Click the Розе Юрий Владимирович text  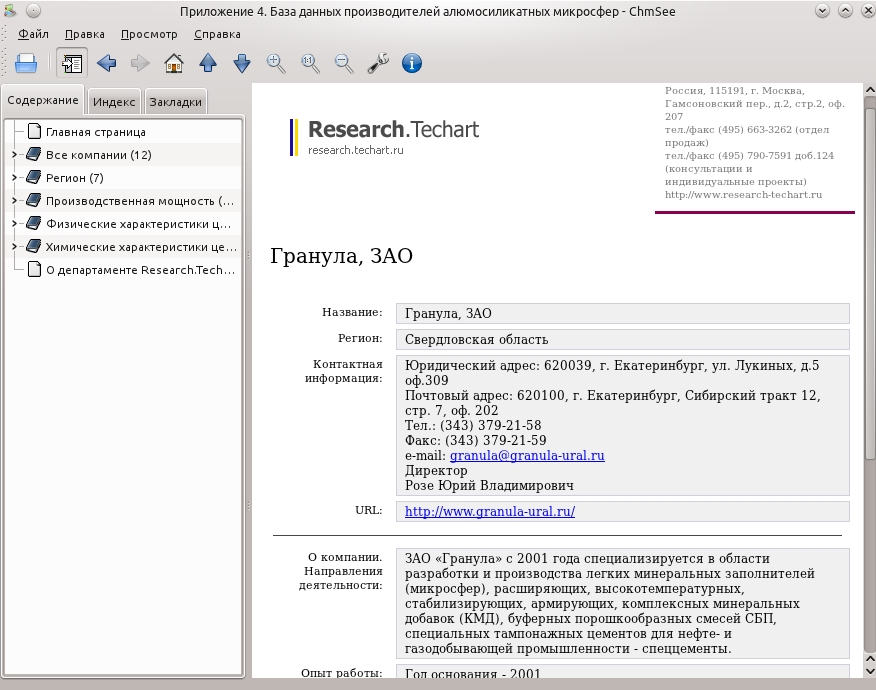489,486
